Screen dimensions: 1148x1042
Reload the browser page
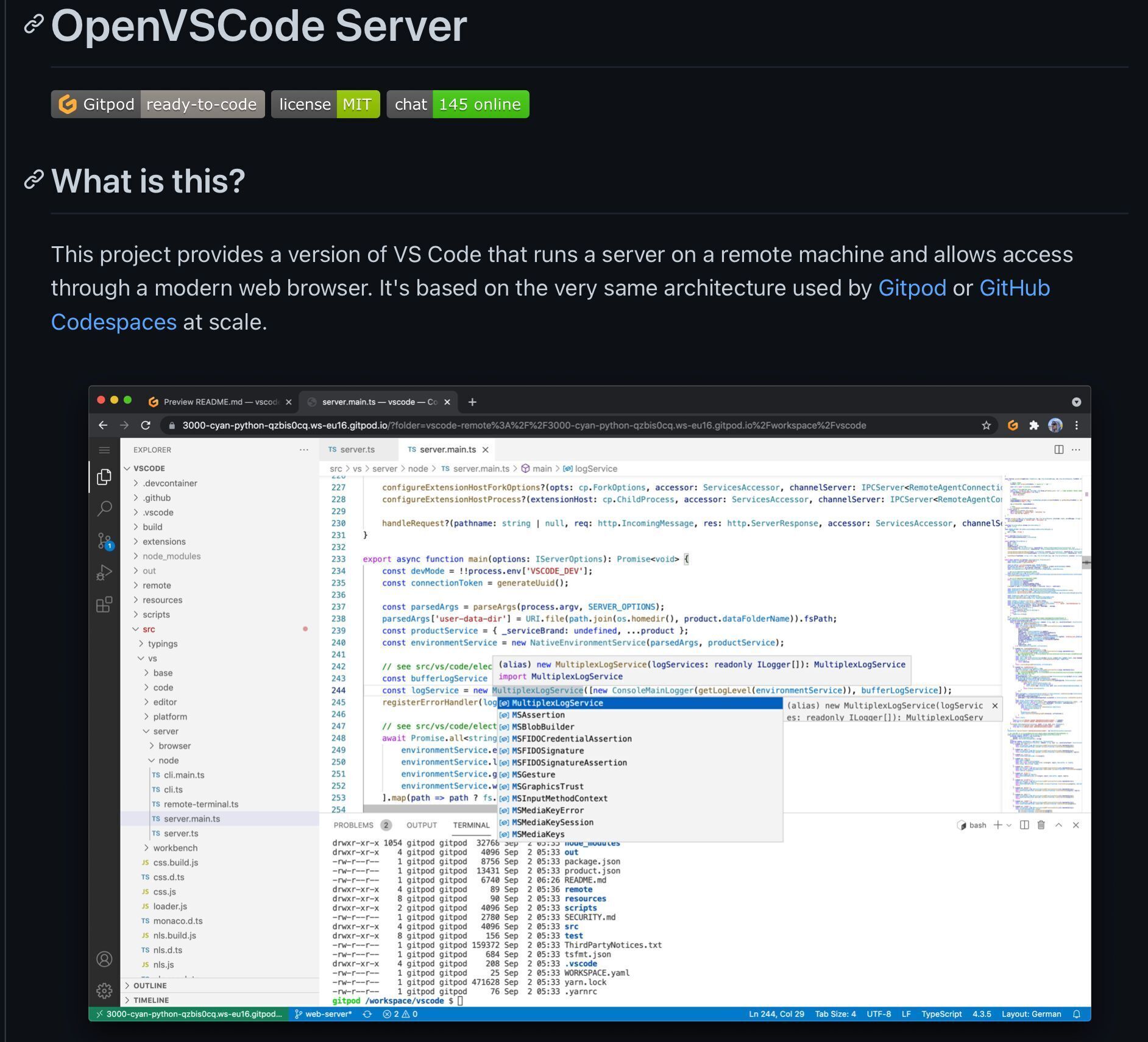point(146,425)
